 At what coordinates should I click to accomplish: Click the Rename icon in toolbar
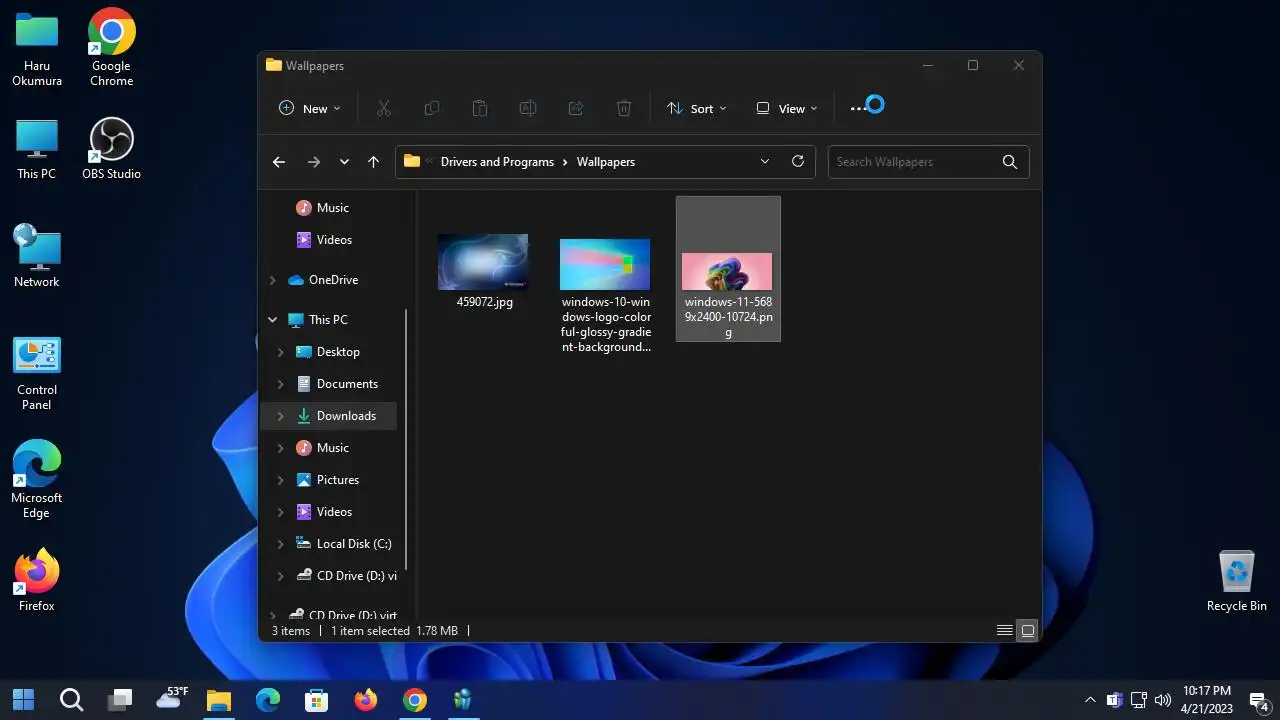coord(527,108)
